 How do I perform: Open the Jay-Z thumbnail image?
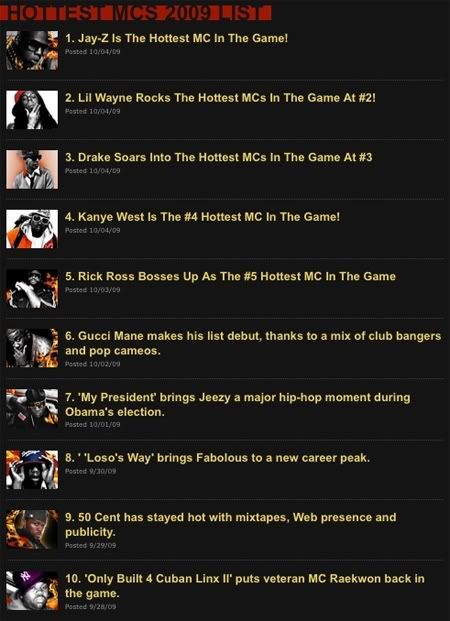32,50
